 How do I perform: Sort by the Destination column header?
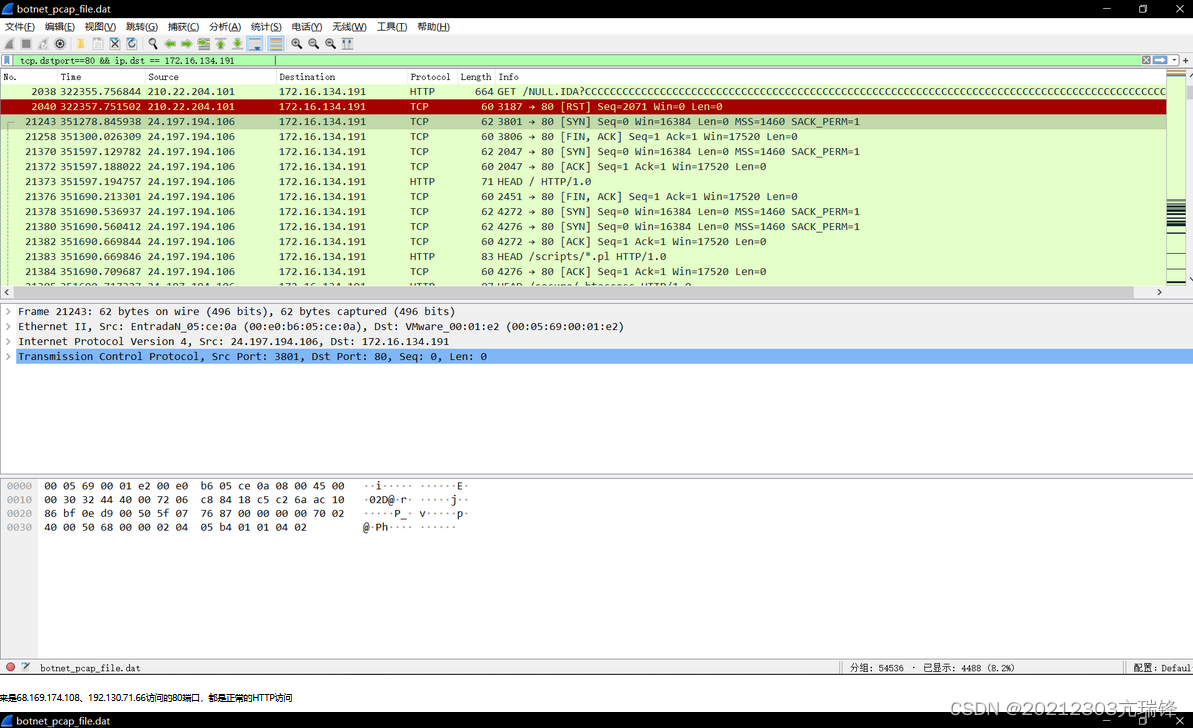click(342, 77)
